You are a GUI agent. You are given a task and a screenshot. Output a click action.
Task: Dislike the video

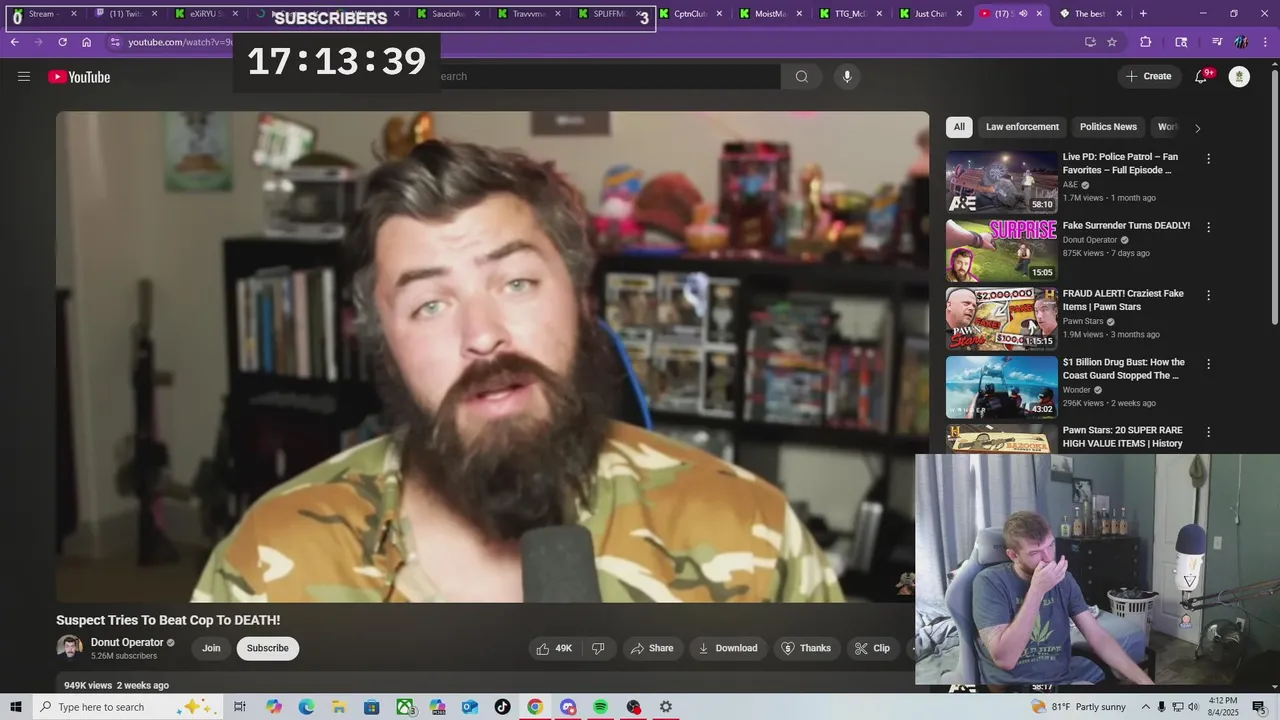[598, 648]
